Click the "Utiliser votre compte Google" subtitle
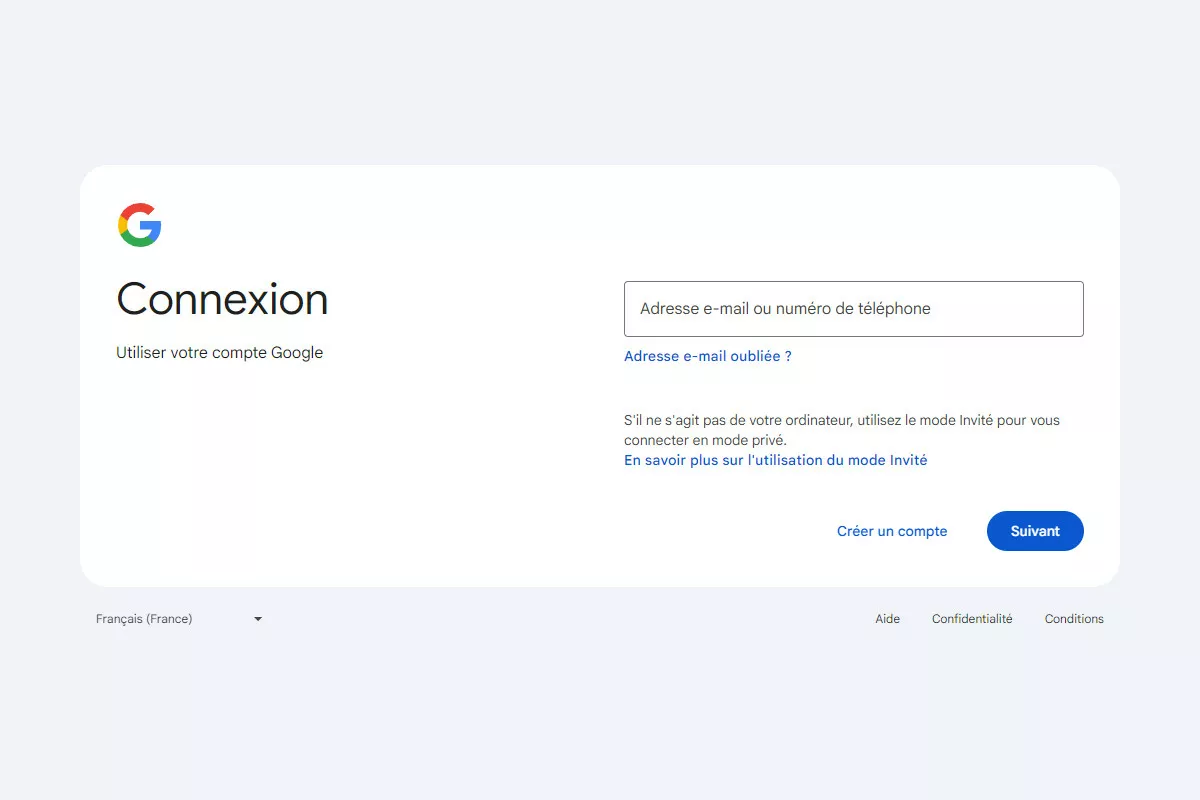 coord(219,352)
